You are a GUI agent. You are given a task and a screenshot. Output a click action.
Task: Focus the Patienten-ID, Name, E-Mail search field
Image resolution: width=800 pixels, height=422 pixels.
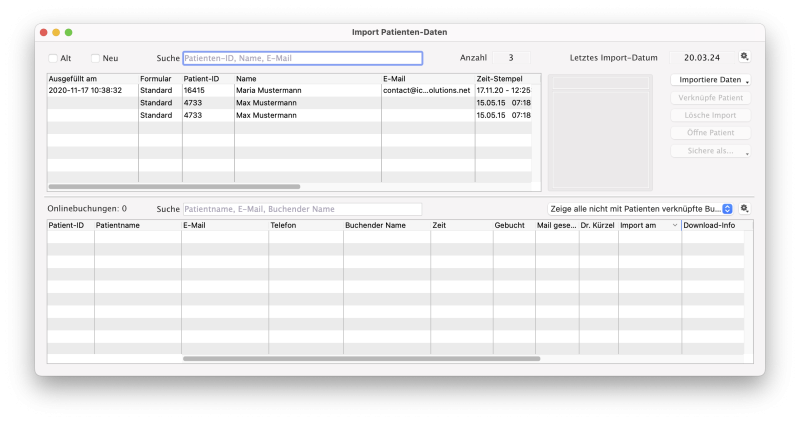tap(302, 58)
